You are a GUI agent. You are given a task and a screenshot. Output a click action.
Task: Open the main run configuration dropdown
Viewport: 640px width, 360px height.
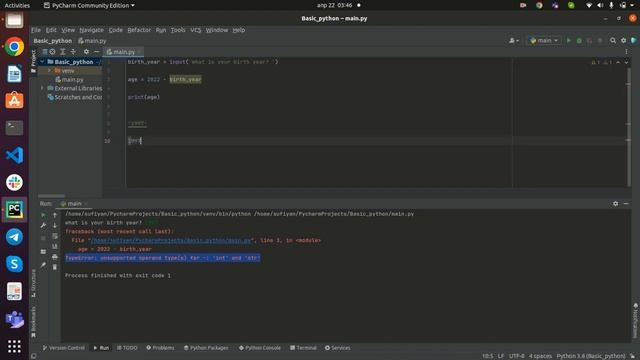coord(544,40)
